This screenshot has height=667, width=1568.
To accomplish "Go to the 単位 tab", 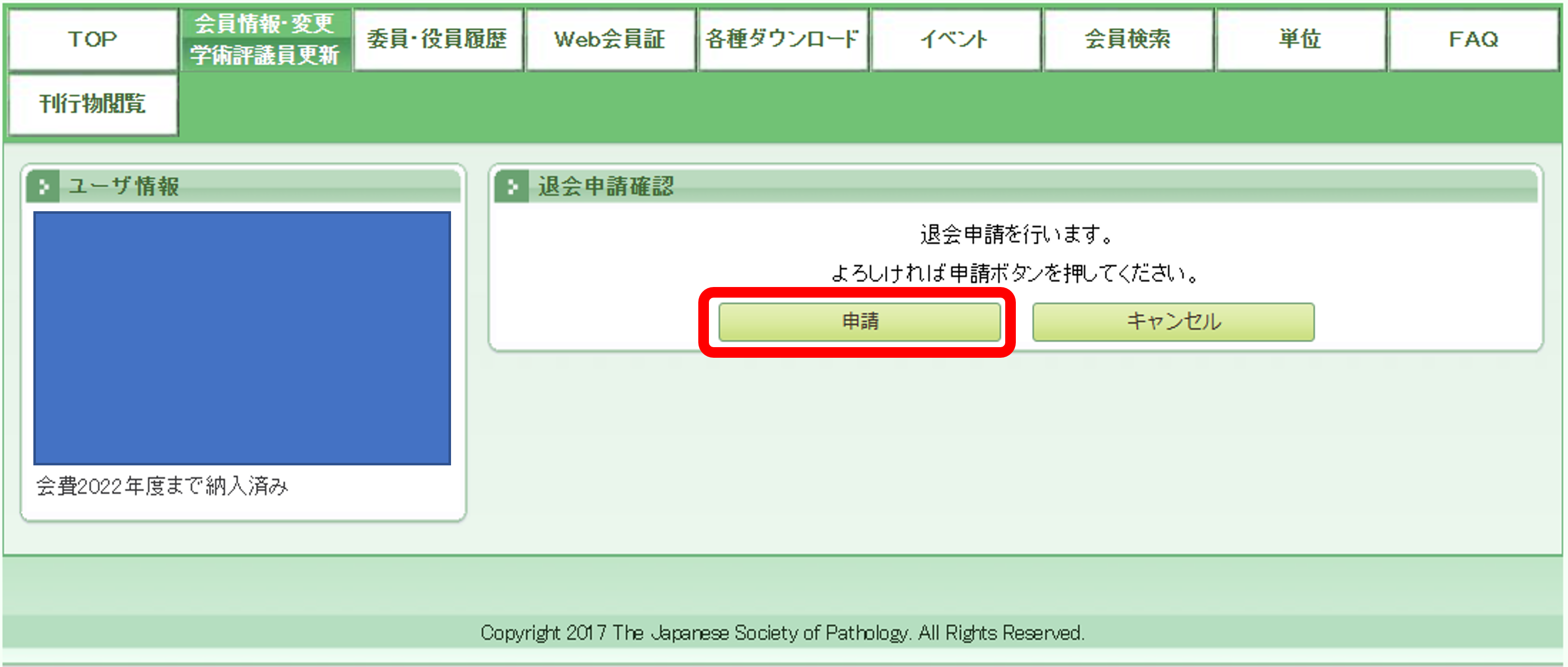I will coord(1301,39).
